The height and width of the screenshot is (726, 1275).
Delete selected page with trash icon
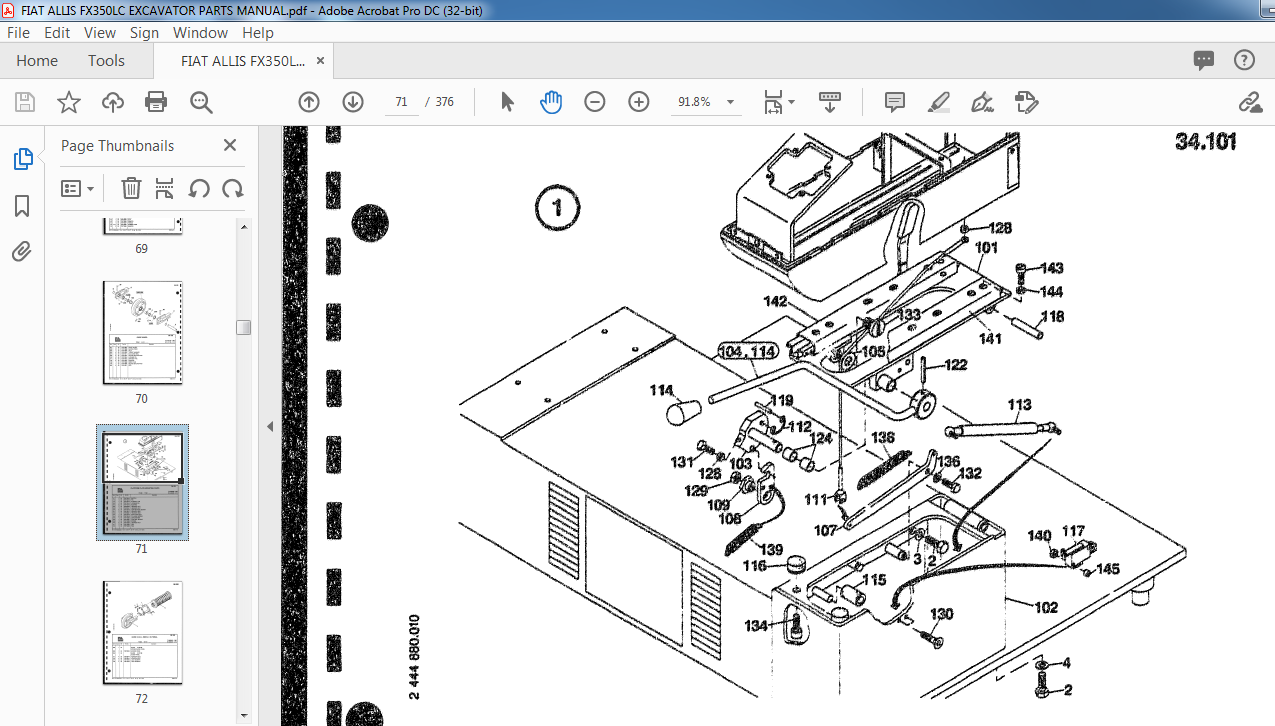coord(131,188)
